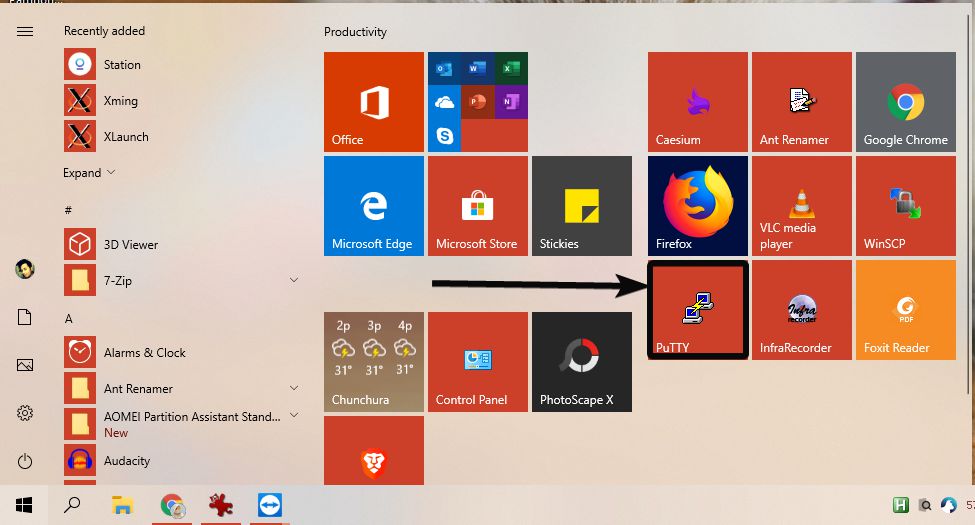Open Excel in the Office folder tile
The height and width of the screenshot is (525, 975).
[511, 68]
